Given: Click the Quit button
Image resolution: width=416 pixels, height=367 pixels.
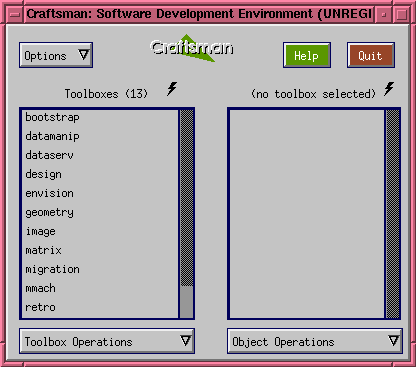Looking at the screenshot, I should pyautogui.click(x=371, y=55).
